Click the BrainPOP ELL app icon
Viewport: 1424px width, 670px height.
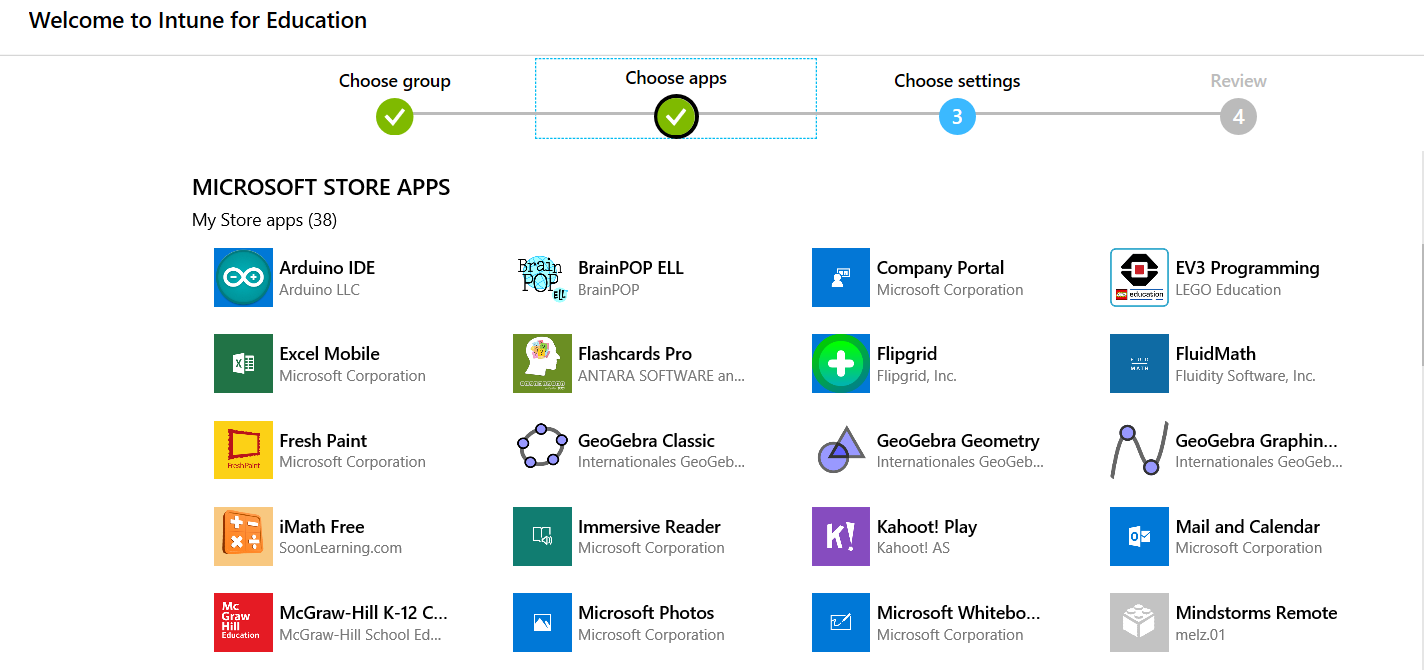click(542, 277)
